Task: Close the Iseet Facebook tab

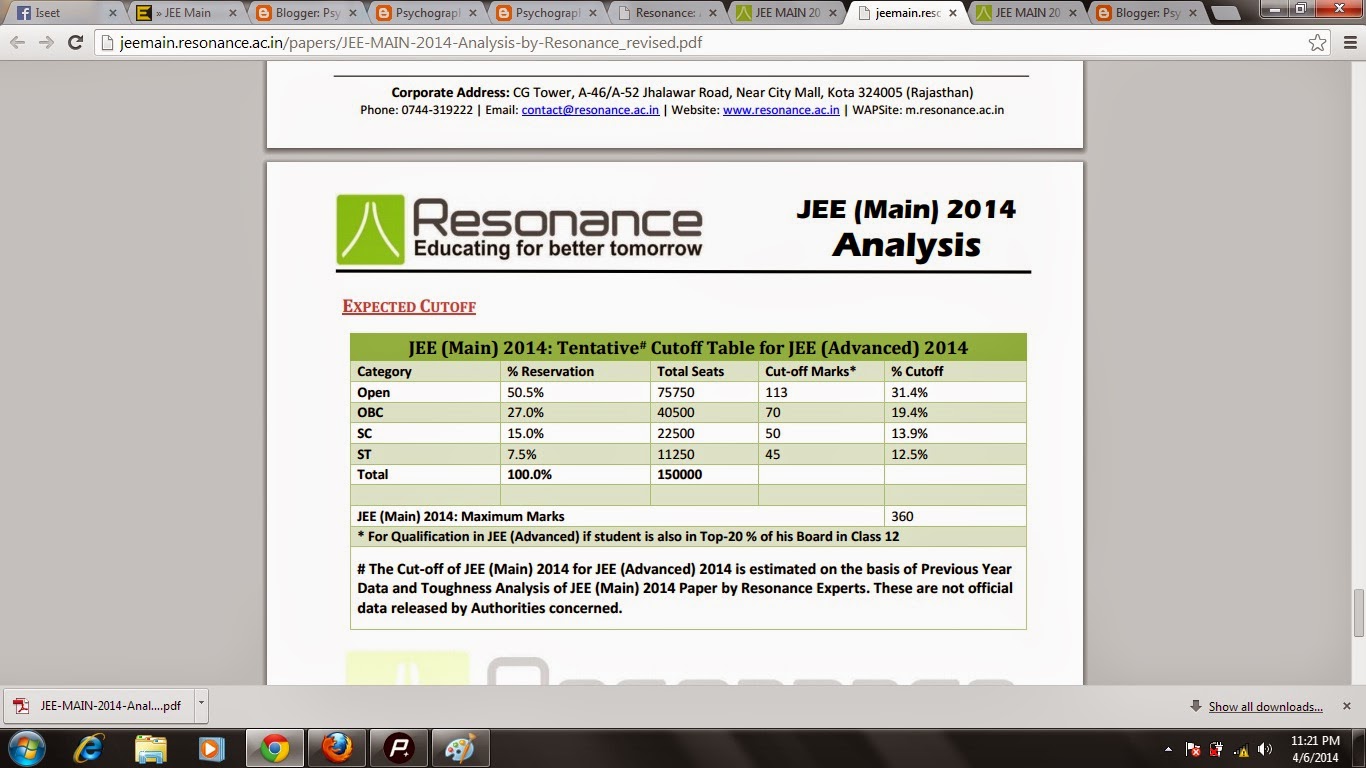Action: point(111,13)
